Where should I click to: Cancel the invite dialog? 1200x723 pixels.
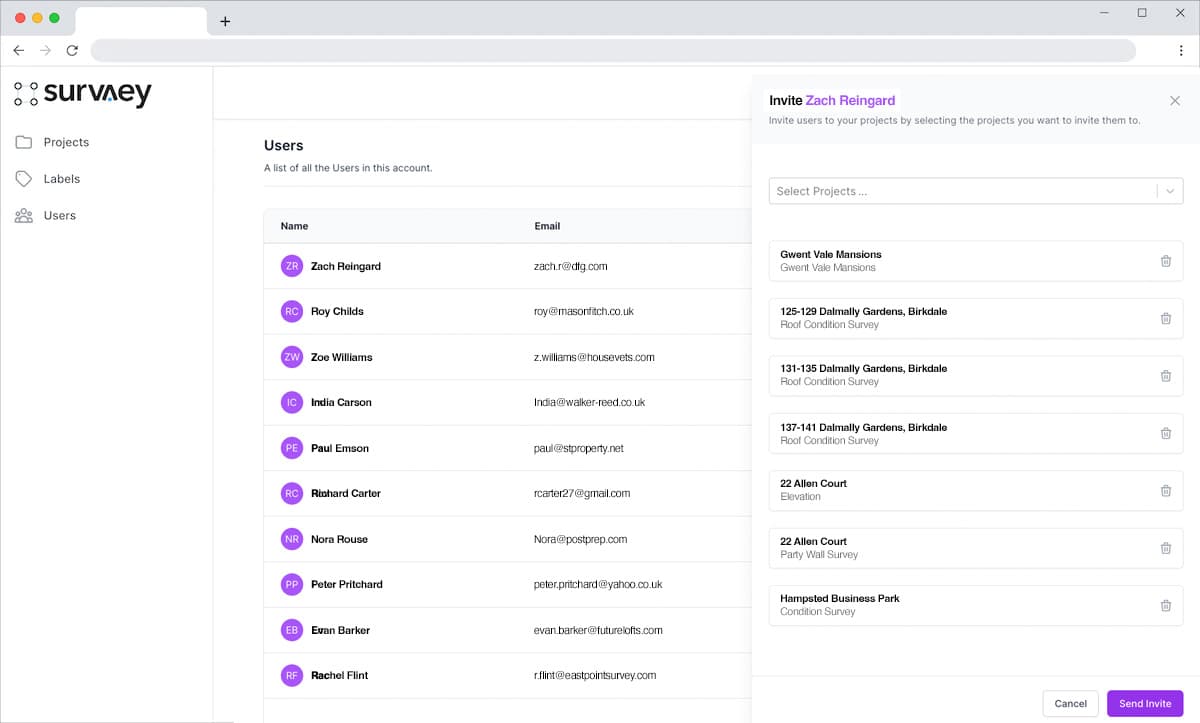[1070, 704]
